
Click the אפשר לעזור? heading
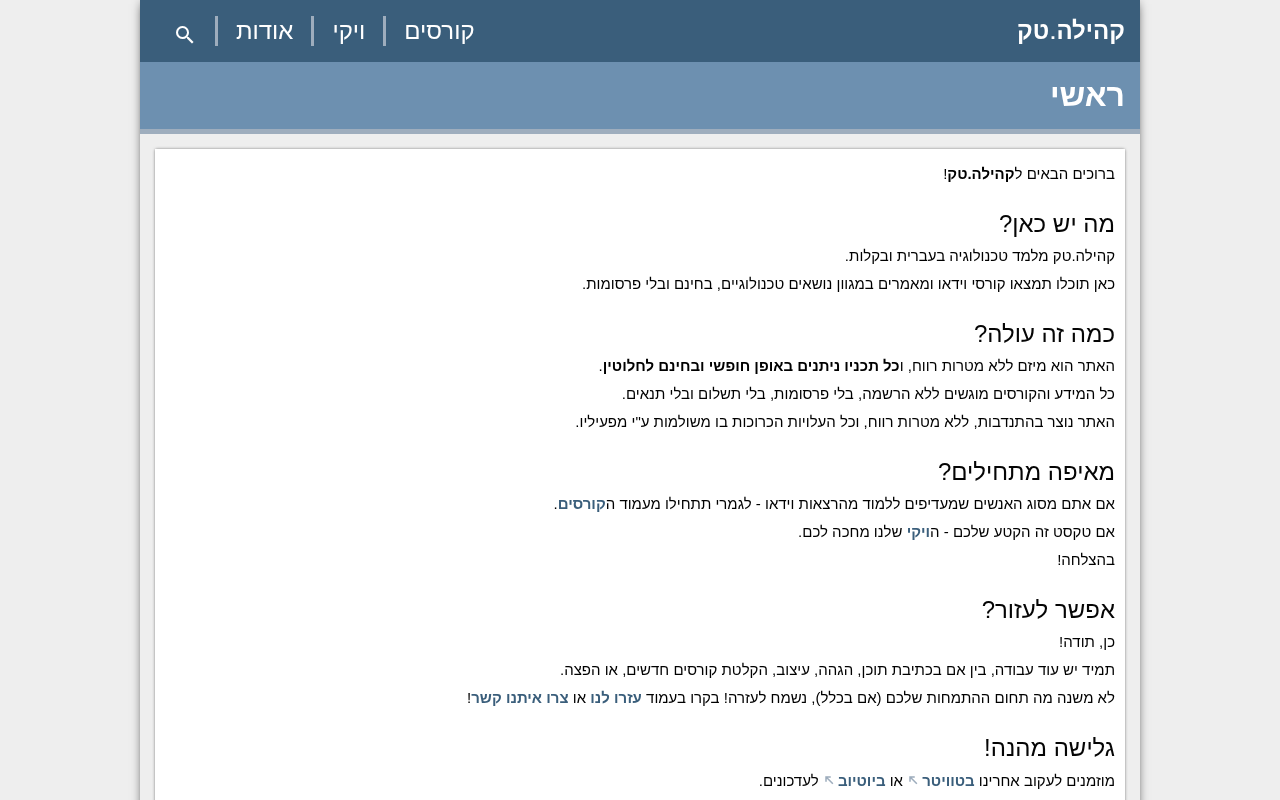1048,609
